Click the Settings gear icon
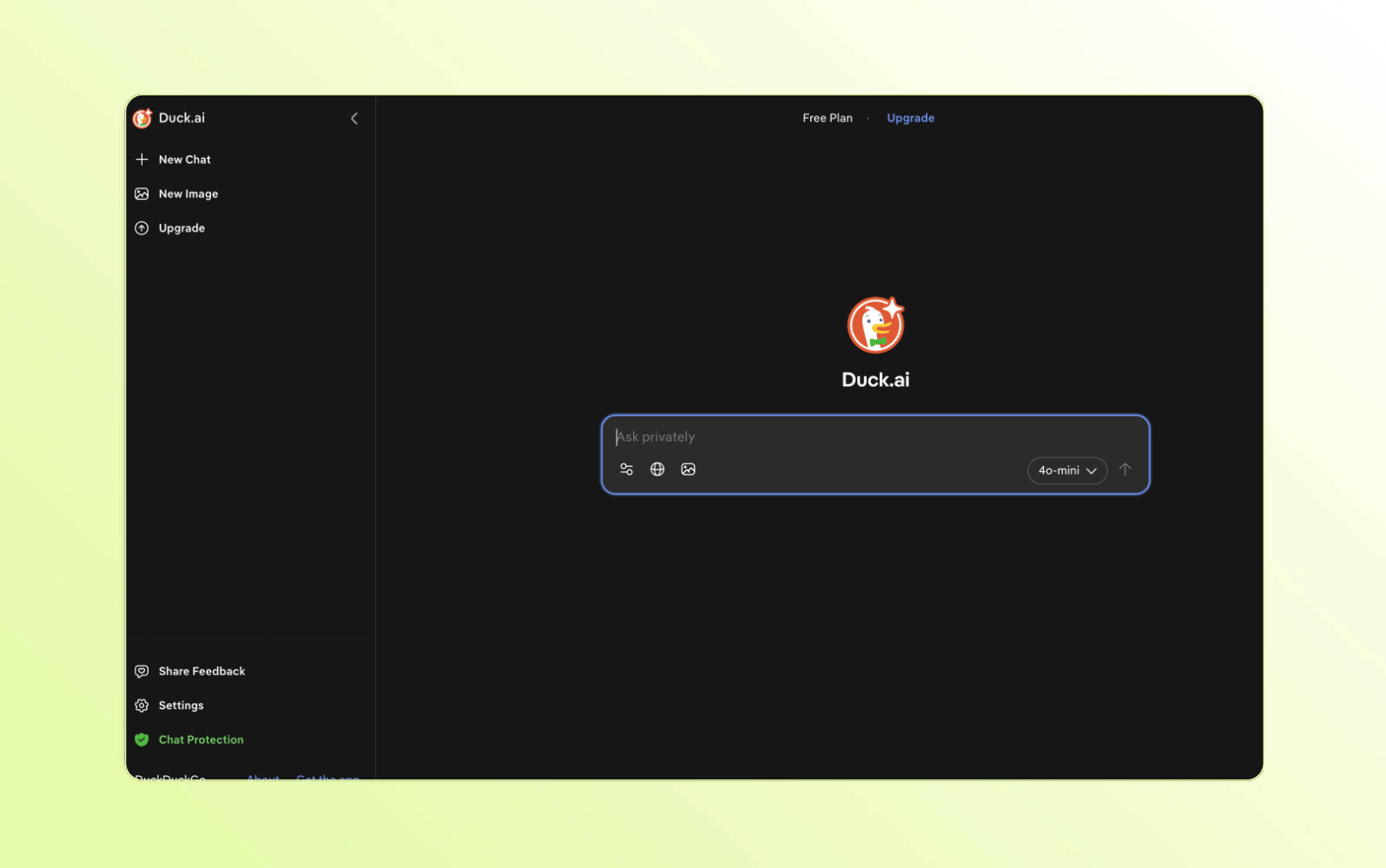Image resolution: width=1386 pixels, height=868 pixels. (142, 706)
